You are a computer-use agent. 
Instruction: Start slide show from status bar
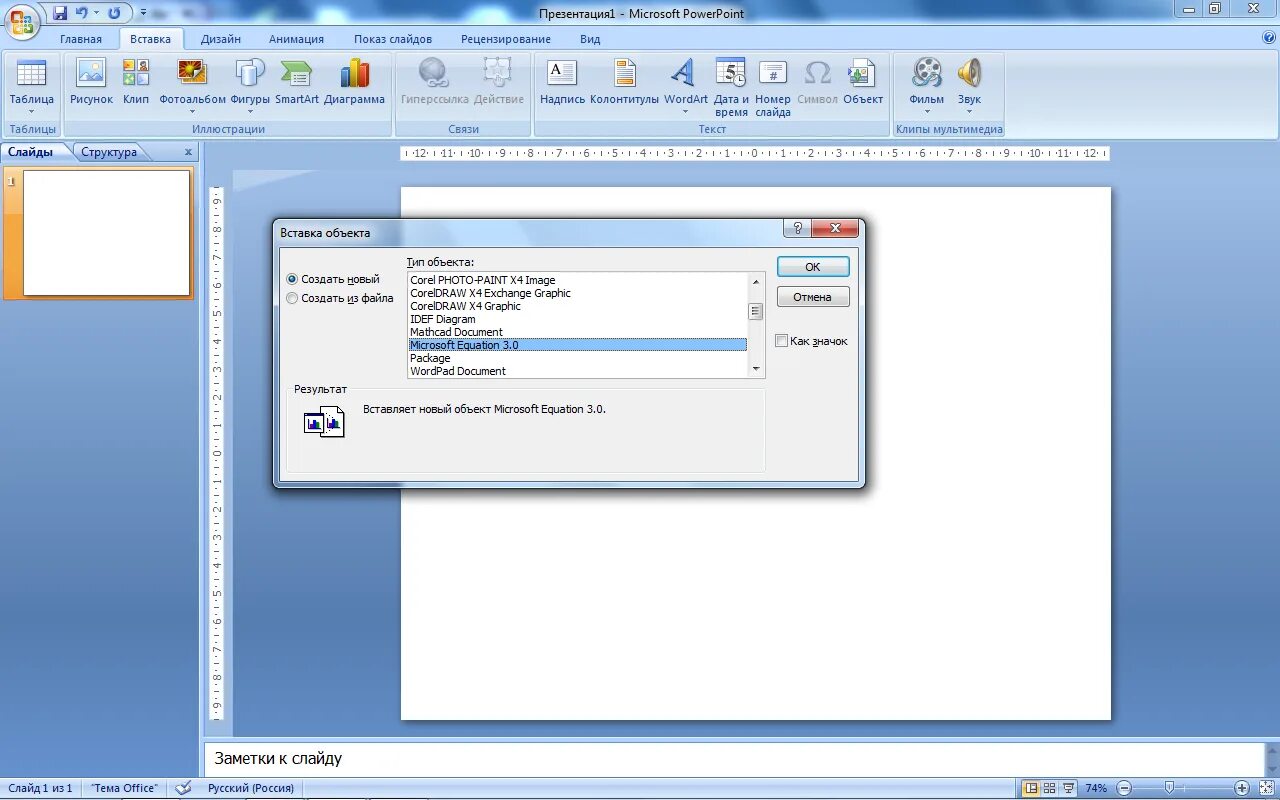[x=1068, y=788]
